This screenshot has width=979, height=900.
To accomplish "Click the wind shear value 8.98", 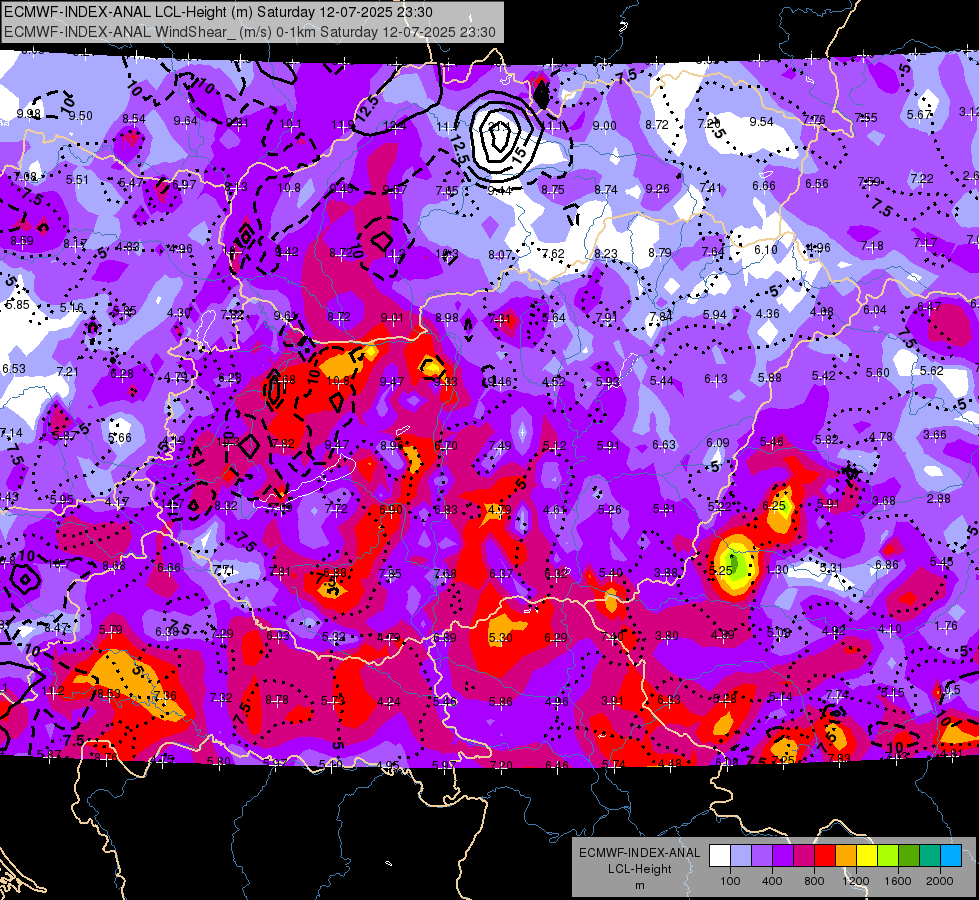I will (x=447, y=318).
